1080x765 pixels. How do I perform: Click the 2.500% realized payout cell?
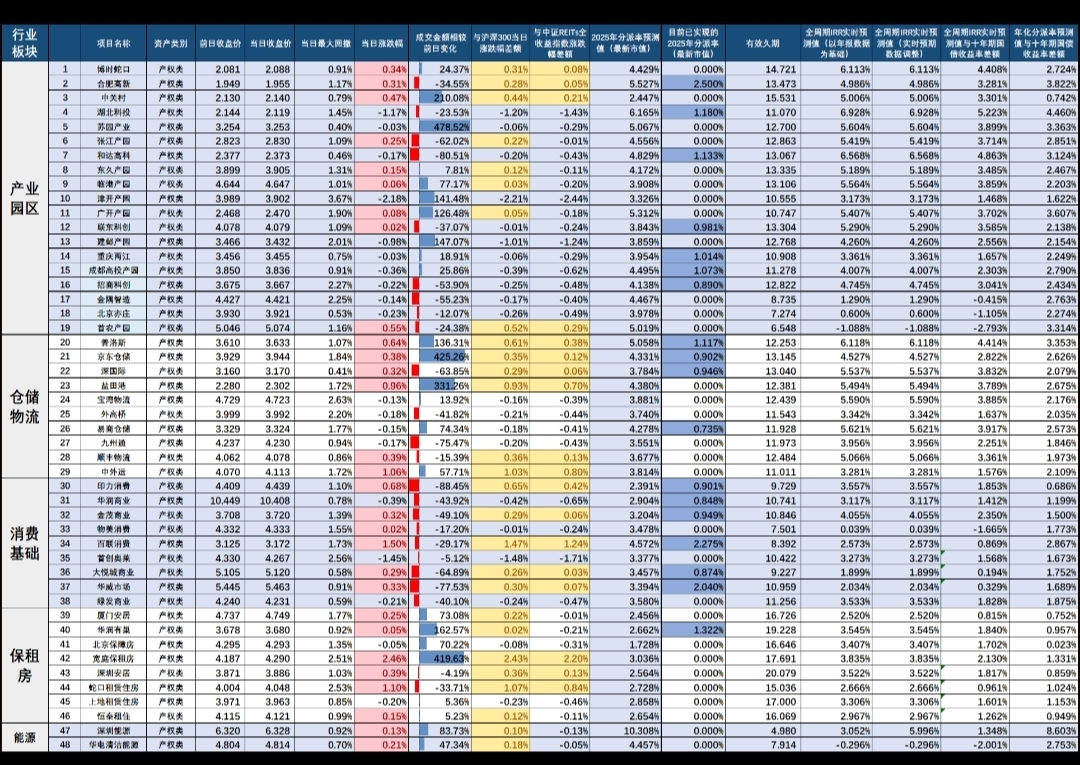[x=694, y=83]
